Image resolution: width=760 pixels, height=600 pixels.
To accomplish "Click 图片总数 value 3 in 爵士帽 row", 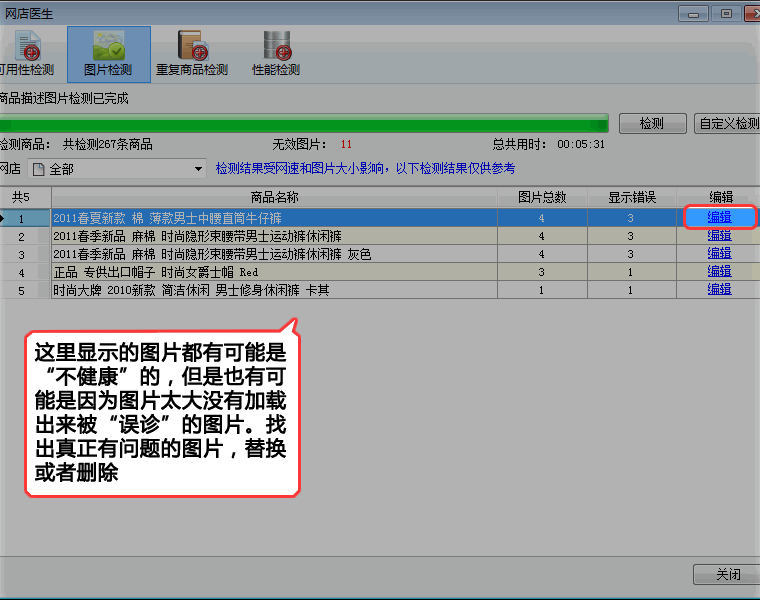I will tap(542, 272).
